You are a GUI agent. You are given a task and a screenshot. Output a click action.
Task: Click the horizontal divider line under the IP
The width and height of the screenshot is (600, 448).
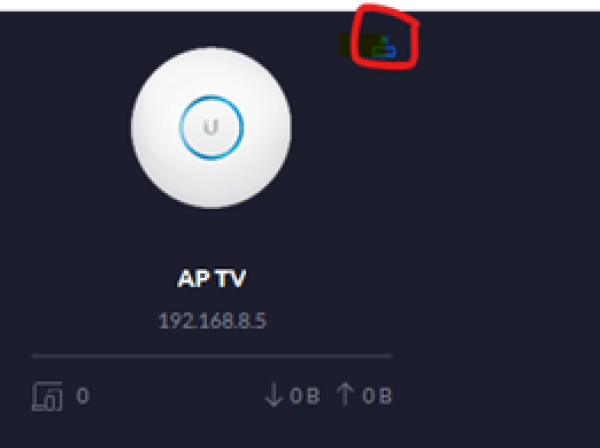point(212,356)
